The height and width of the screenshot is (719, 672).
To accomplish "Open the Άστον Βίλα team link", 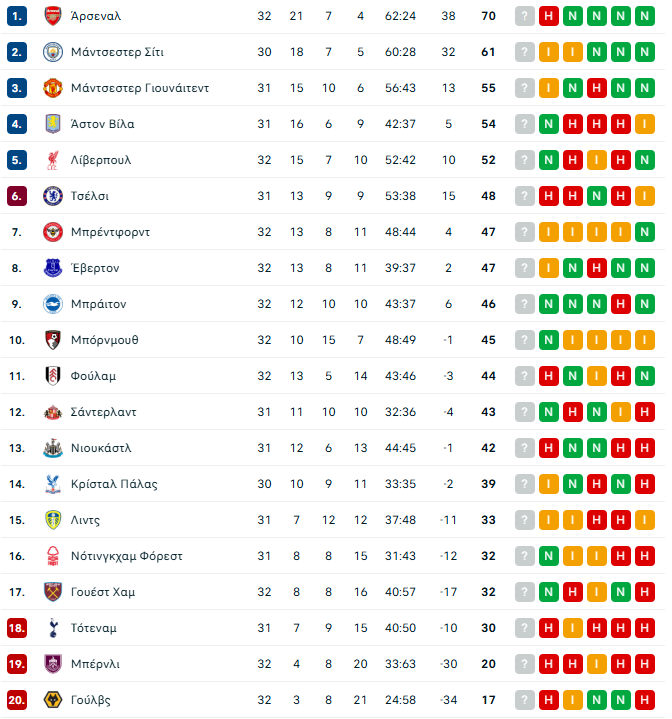I will 102,124.
